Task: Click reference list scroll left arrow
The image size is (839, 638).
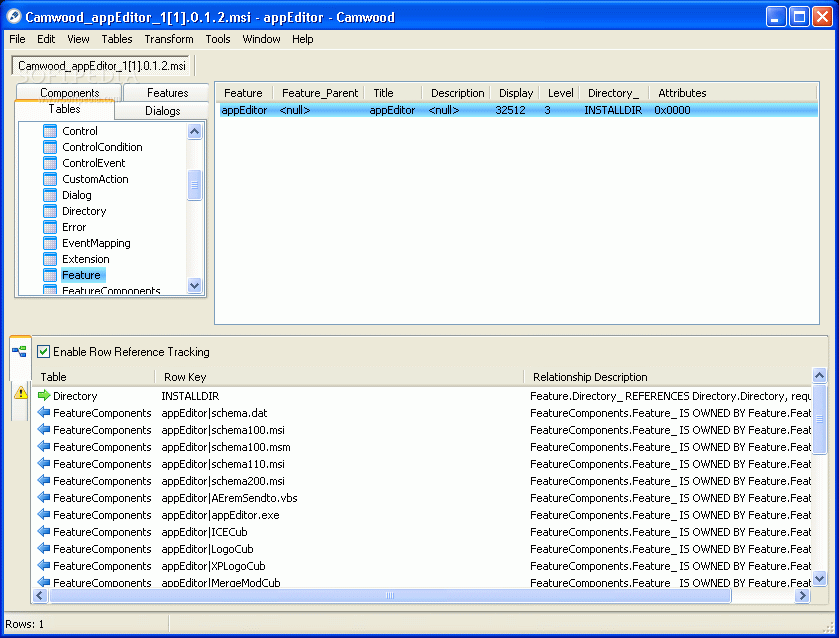Action: pyautogui.click(x=40, y=596)
